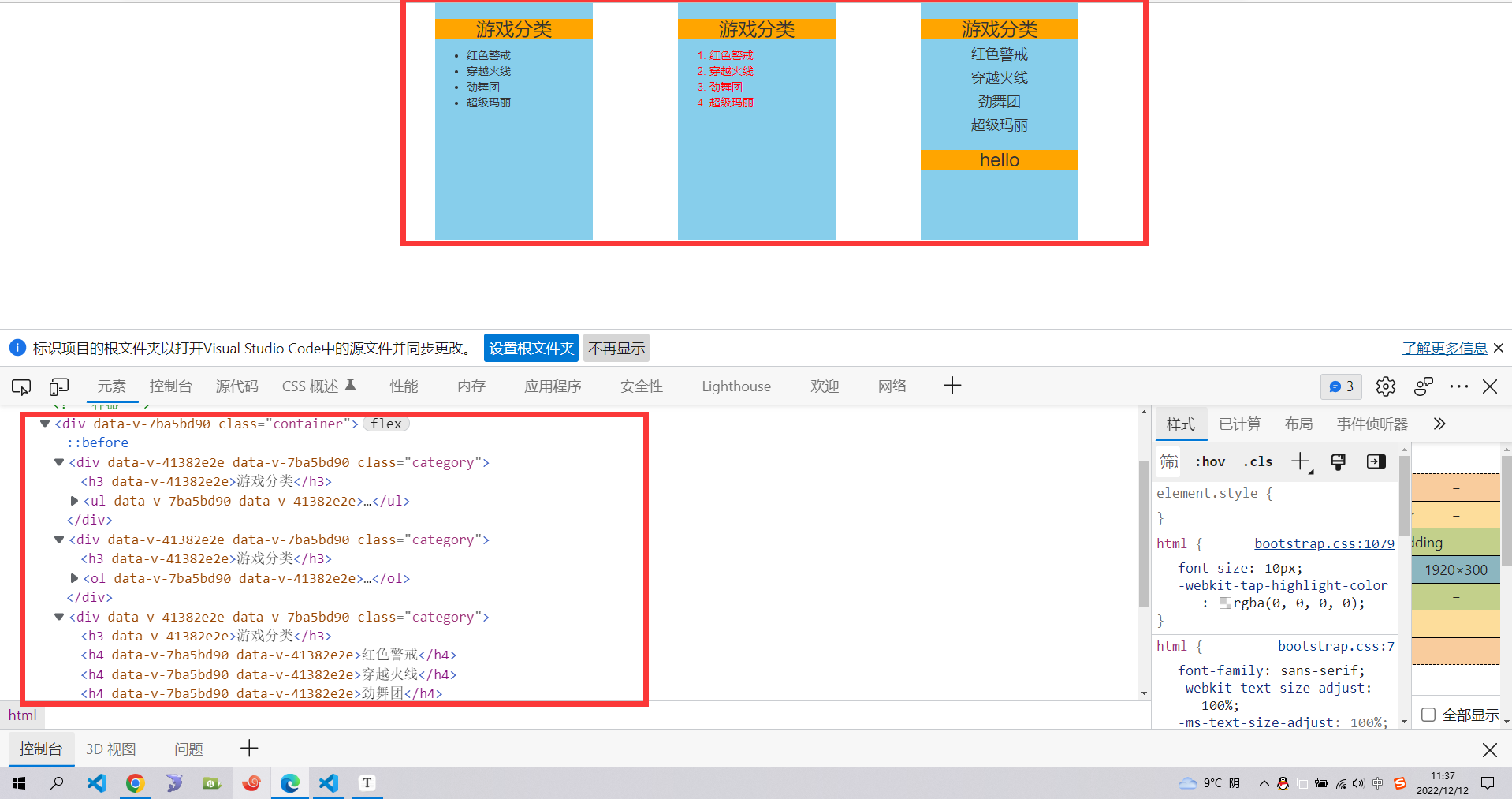
Task: Toggle rendering emulation paintbrush icon
Action: [x=1338, y=462]
